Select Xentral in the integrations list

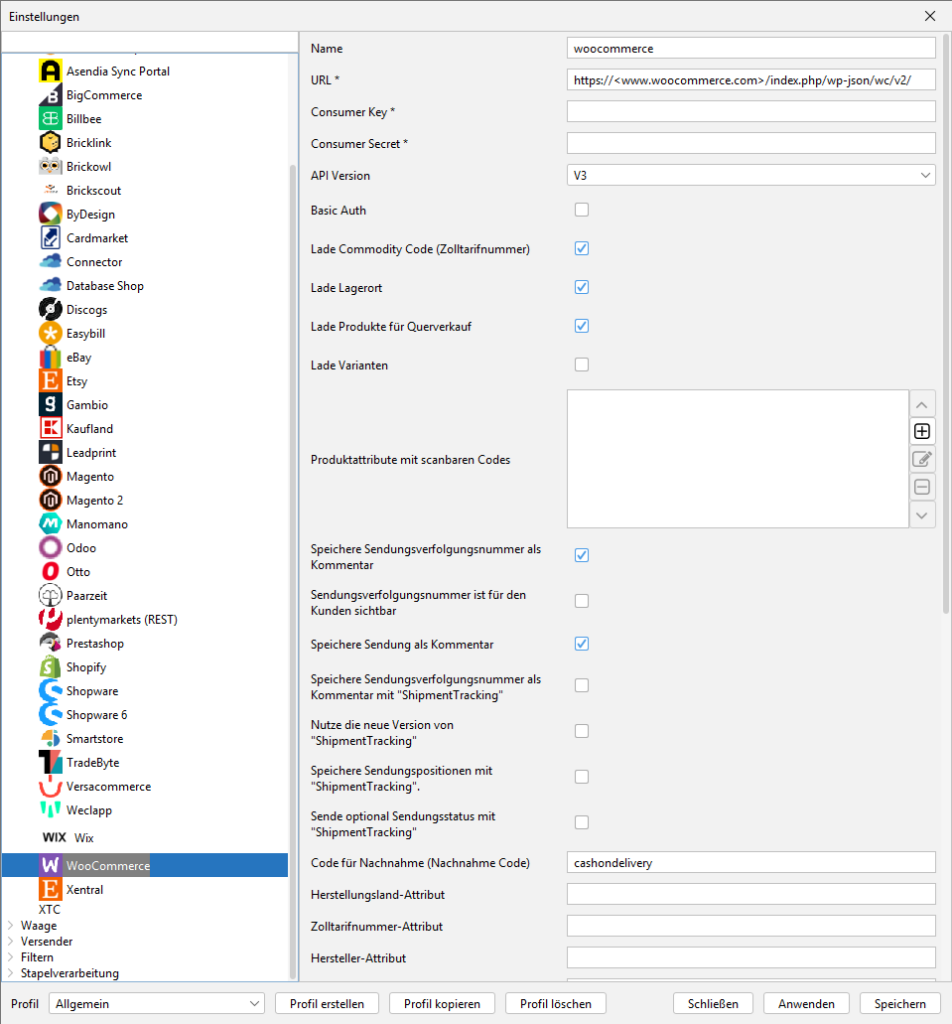tap(85, 889)
